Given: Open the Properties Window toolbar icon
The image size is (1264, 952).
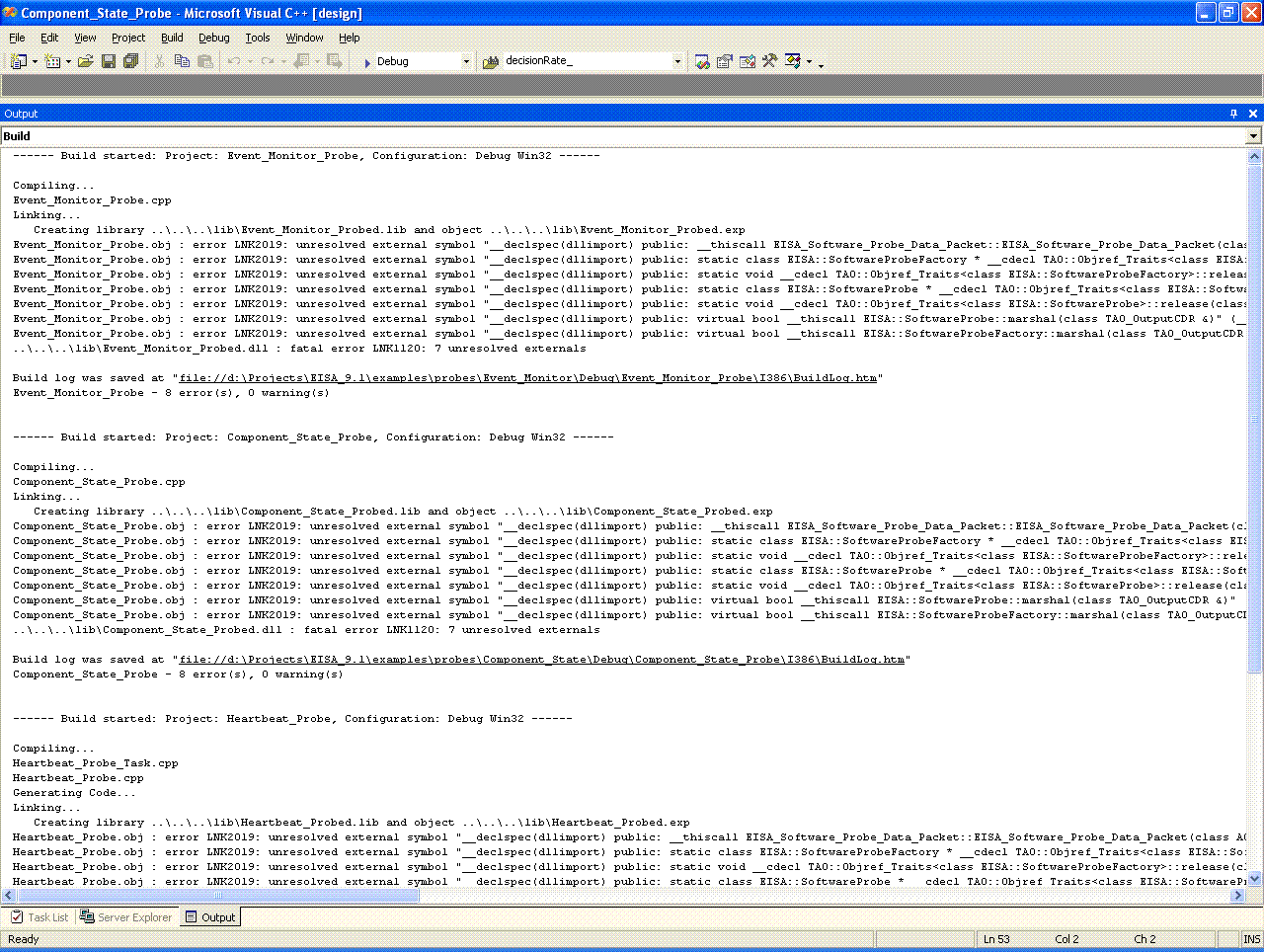Looking at the screenshot, I should (725, 61).
